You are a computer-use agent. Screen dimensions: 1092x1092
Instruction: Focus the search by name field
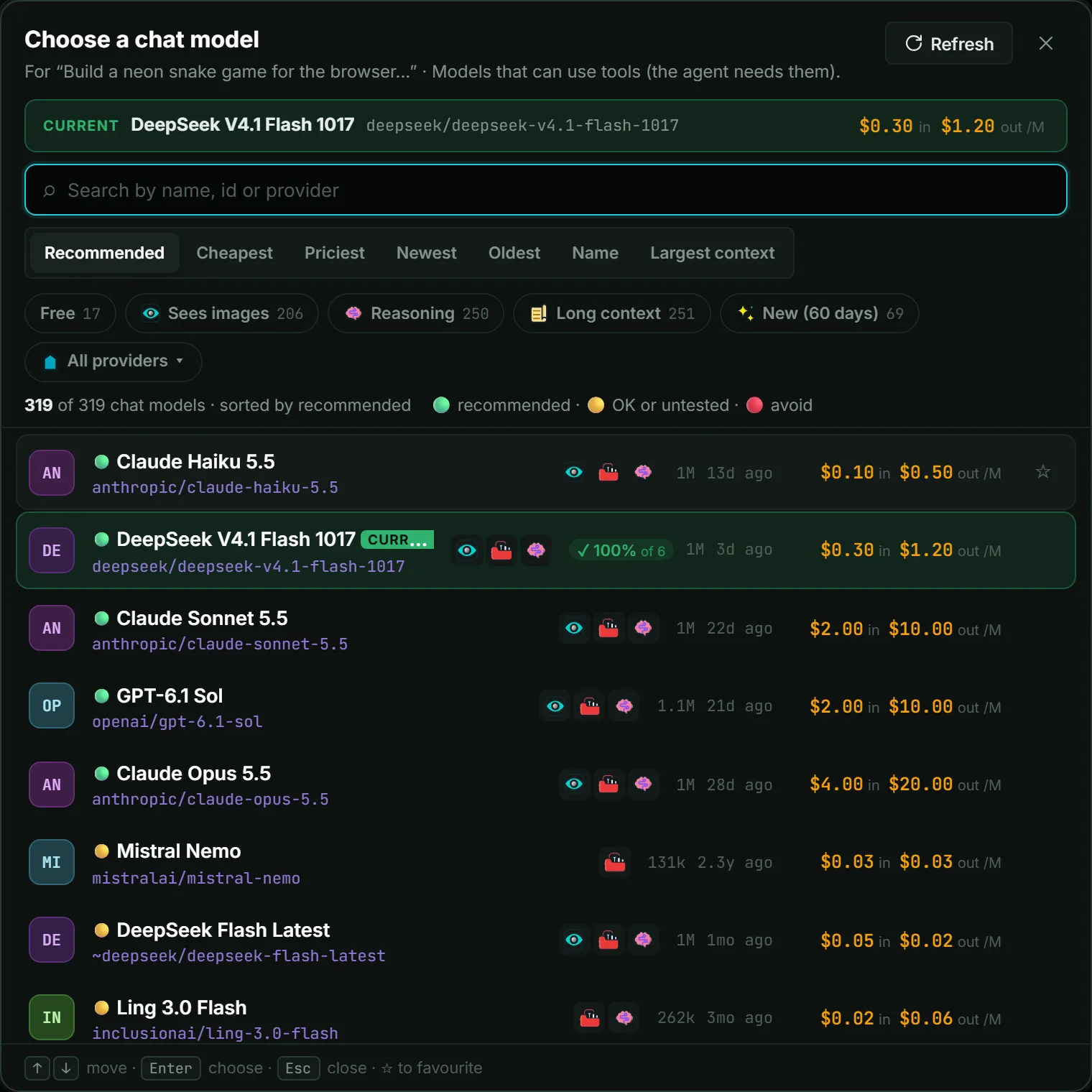point(546,190)
